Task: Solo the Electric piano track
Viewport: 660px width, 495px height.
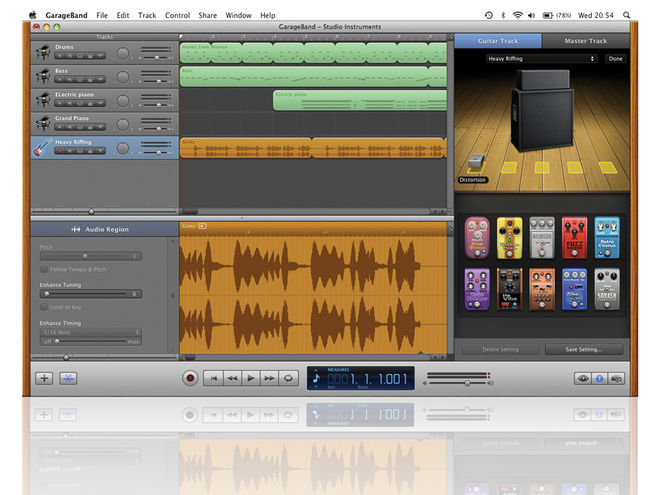Action: coord(80,103)
